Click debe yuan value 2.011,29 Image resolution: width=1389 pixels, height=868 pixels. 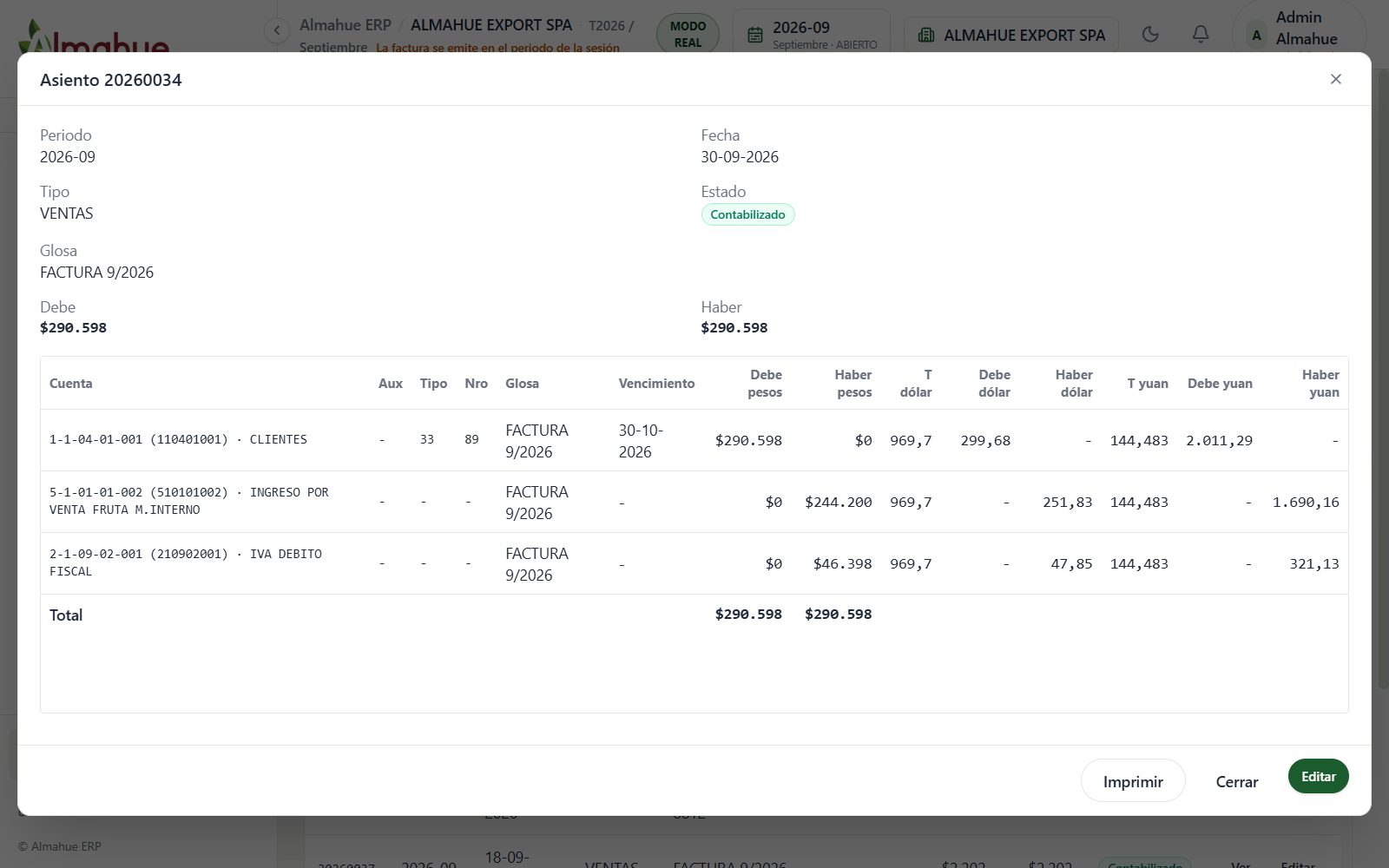1219,440
